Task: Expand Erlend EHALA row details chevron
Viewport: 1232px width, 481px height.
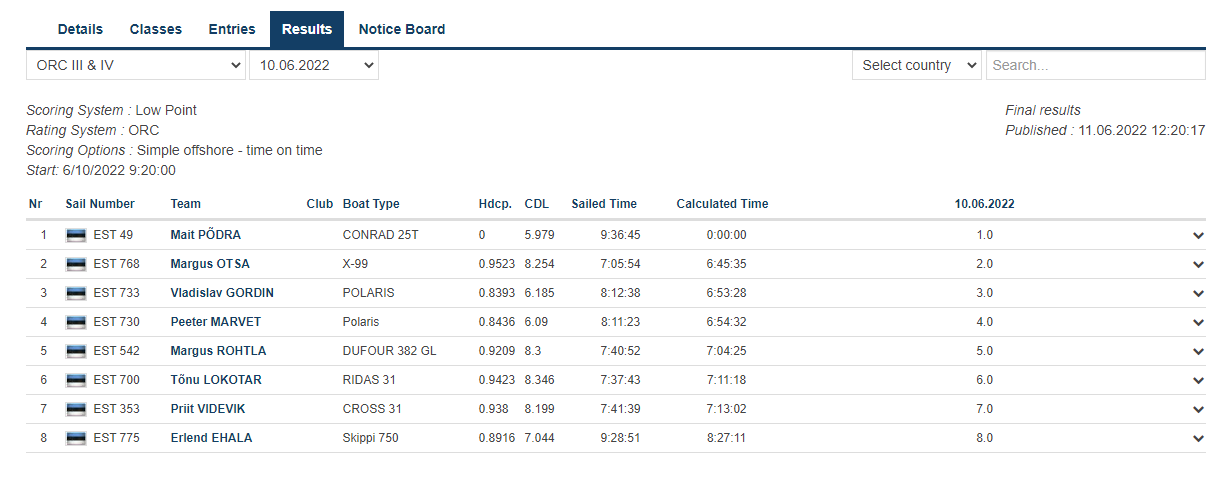Action: [x=1198, y=439]
